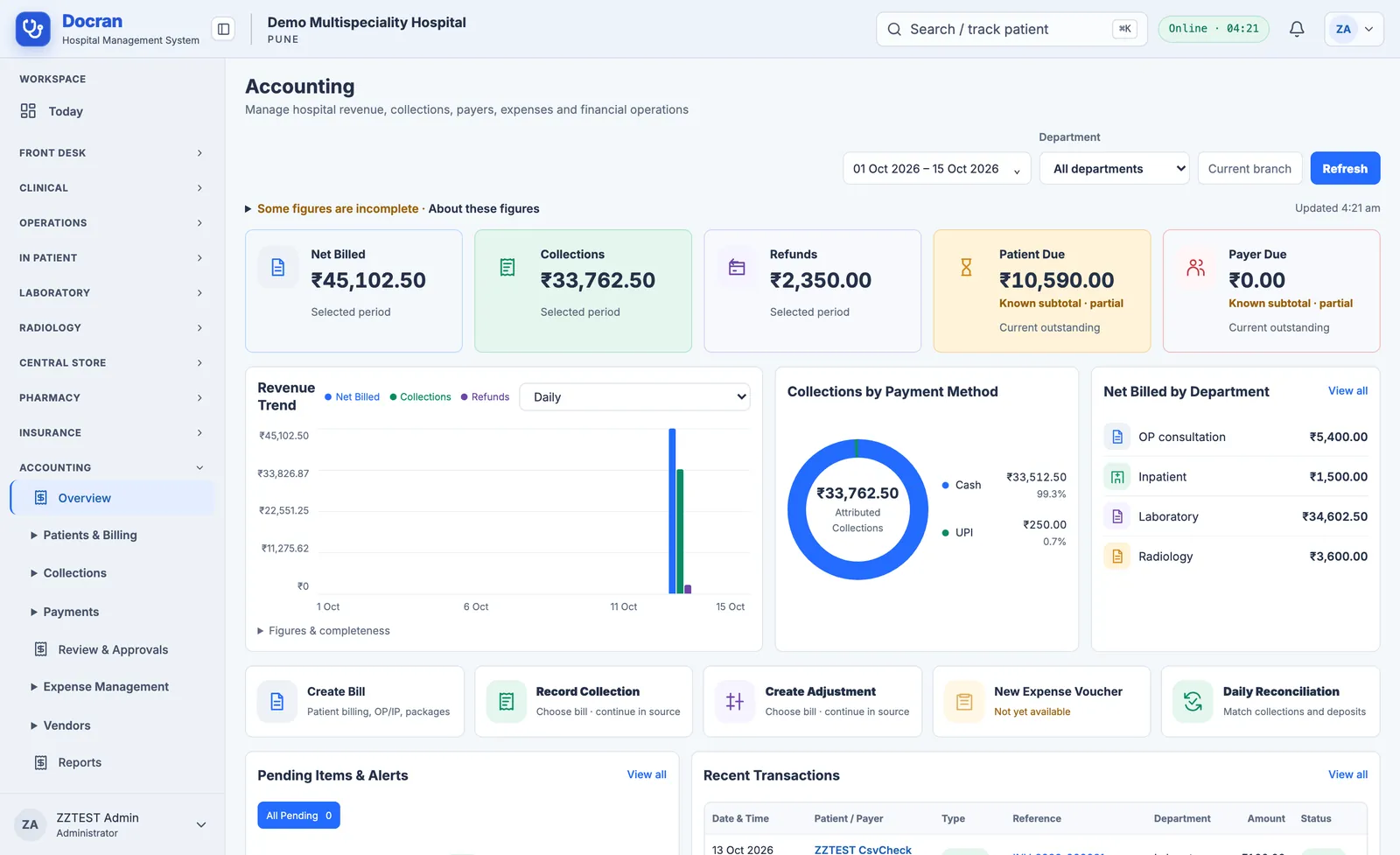
Task: Click the Current branch button
Action: pos(1249,169)
